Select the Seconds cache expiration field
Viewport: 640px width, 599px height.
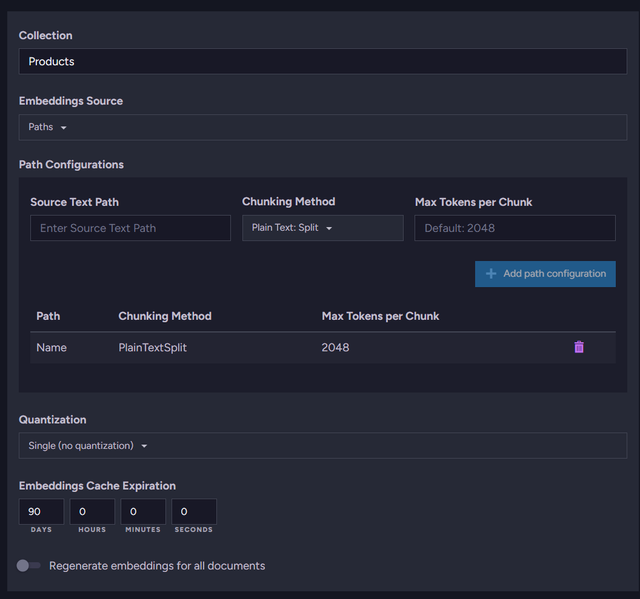point(194,511)
